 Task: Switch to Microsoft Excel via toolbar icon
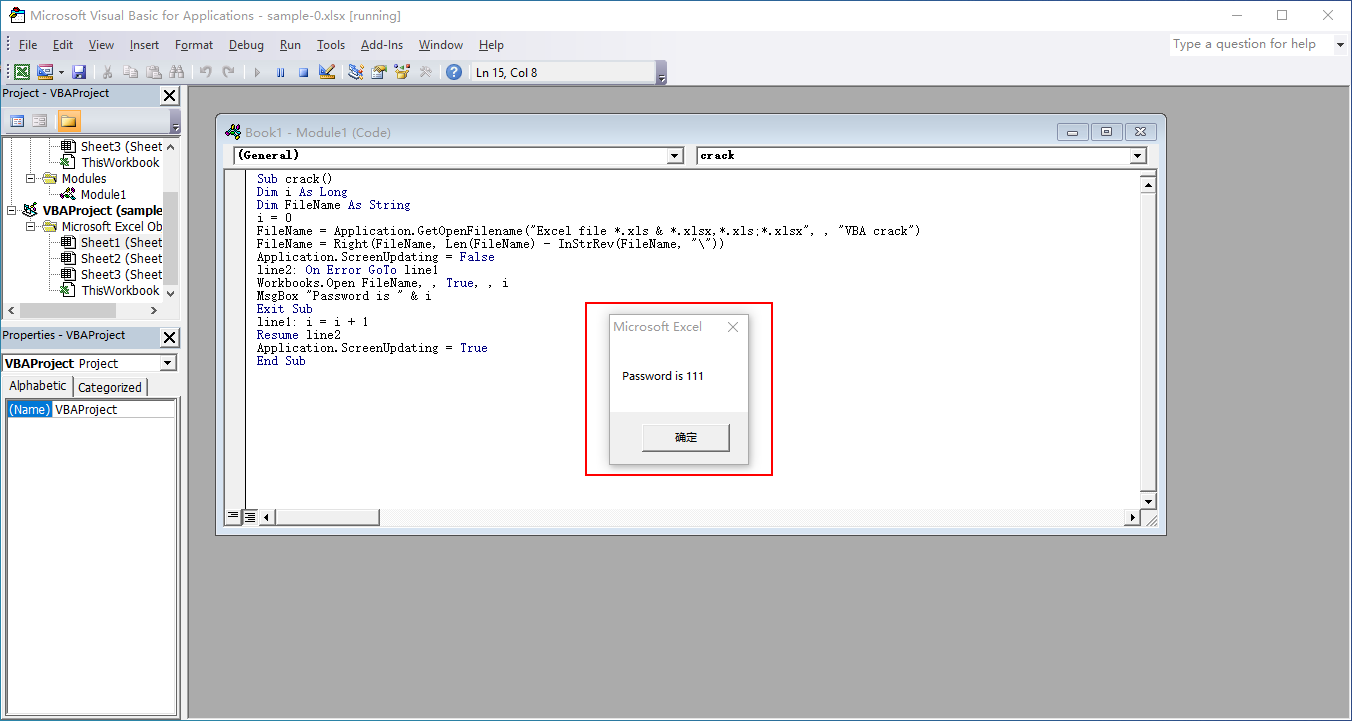point(21,72)
